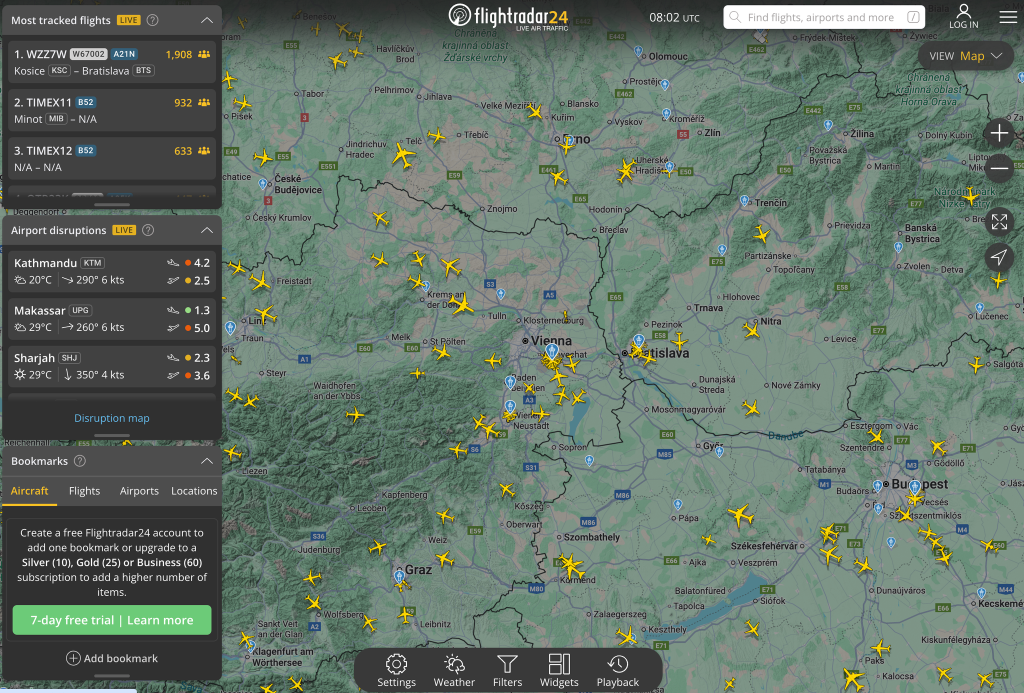Center map on my location
Viewport: 1024px width, 693px height.
click(x=999, y=257)
